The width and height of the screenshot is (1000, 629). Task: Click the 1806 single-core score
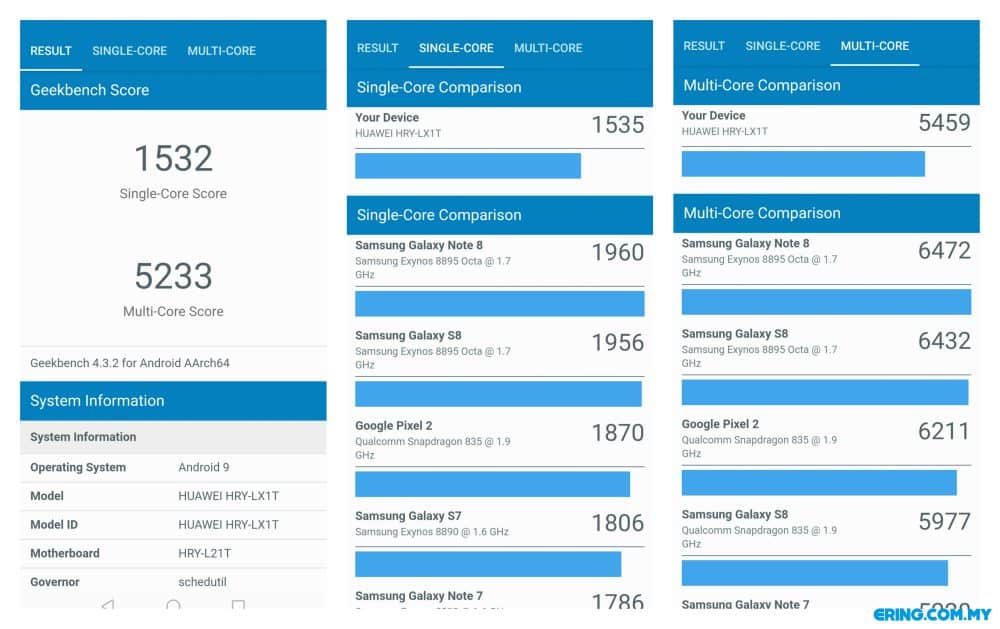pyautogui.click(x=617, y=523)
